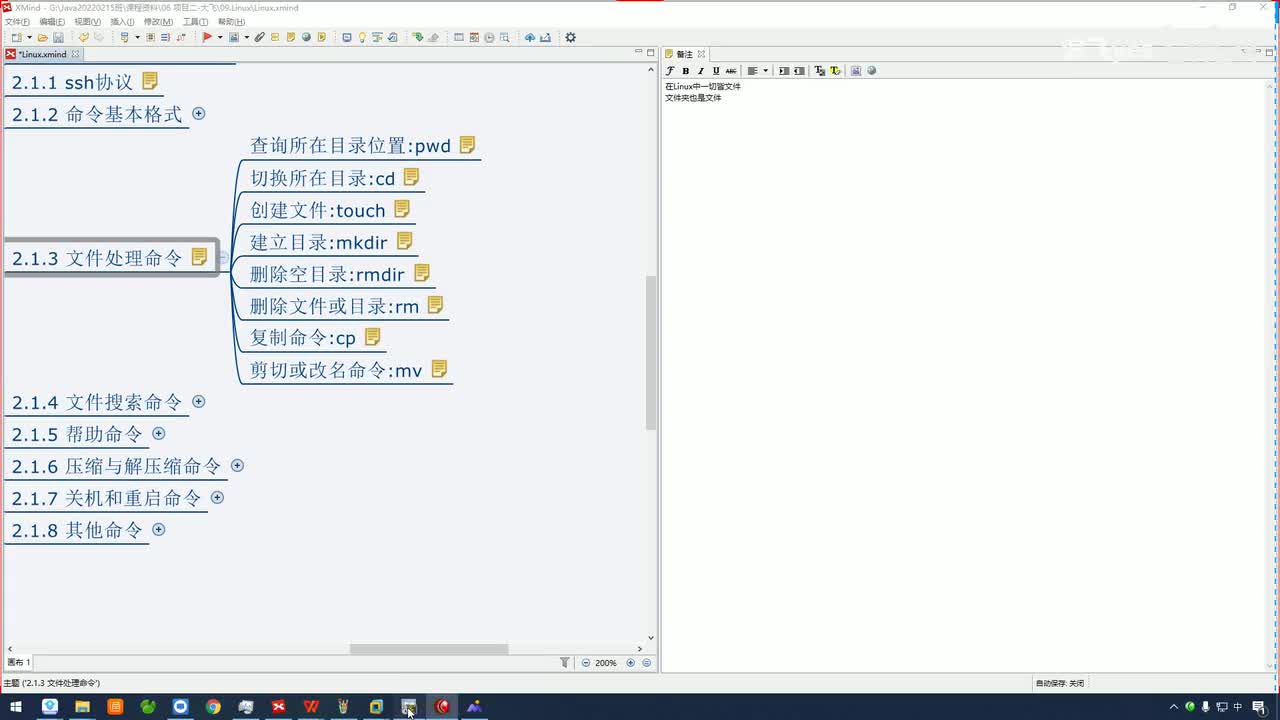Viewport: 1280px width, 720px height.
Task: Click Increase indent icon in notes toolbar
Action: [x=784, y=71]
